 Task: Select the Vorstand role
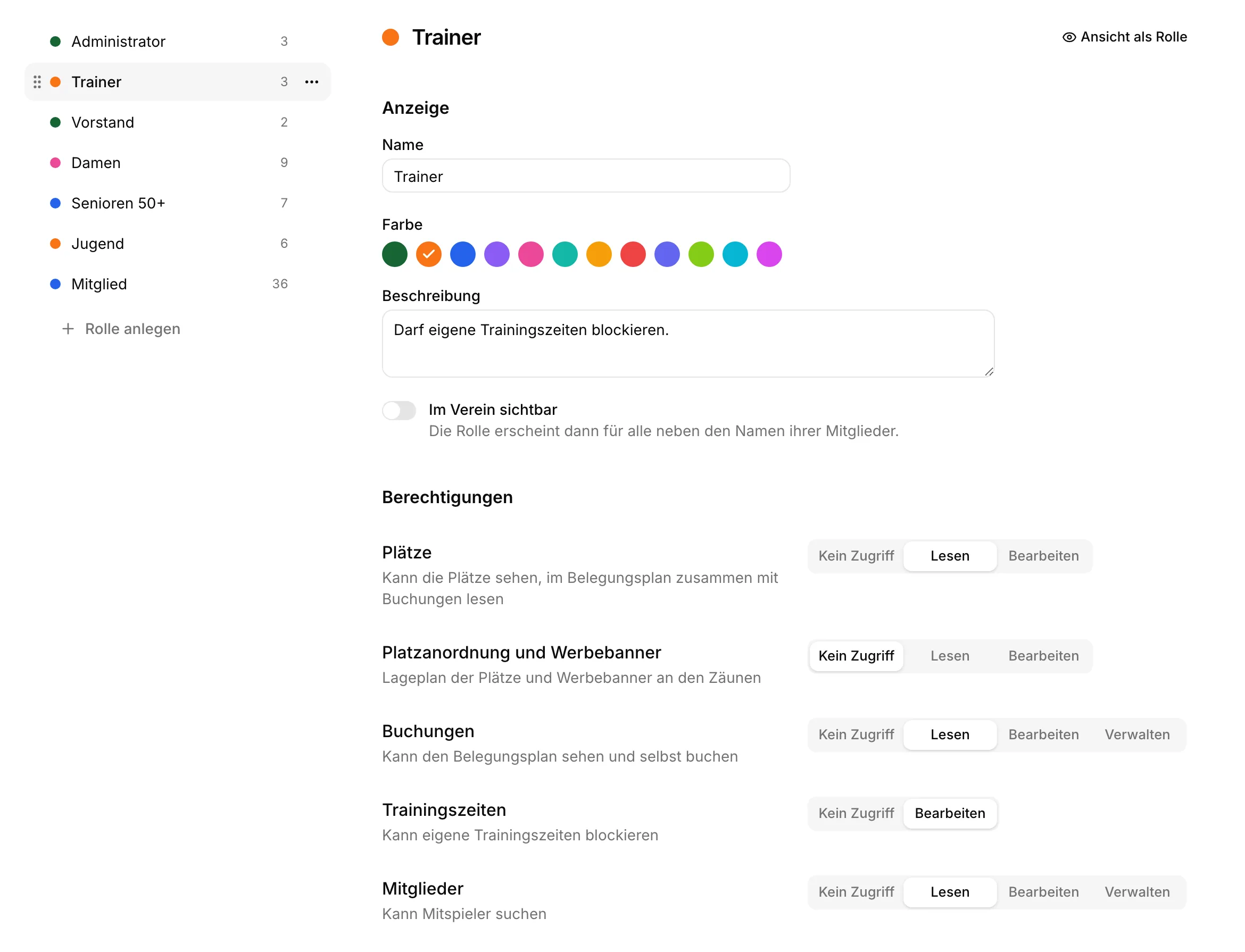point(178,122)
